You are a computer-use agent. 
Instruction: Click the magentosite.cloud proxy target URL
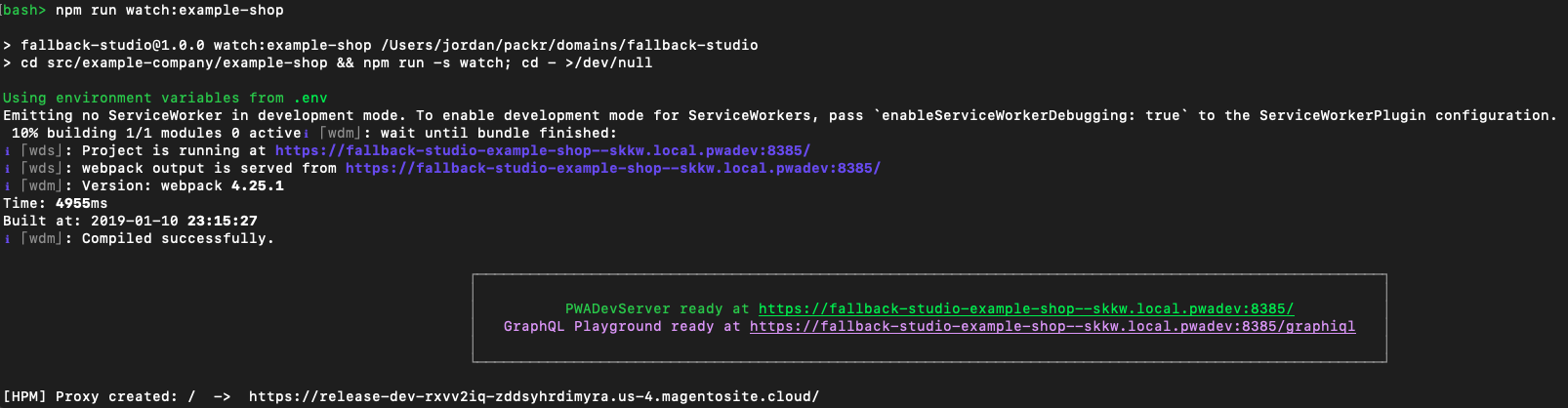tap(533, 397)
